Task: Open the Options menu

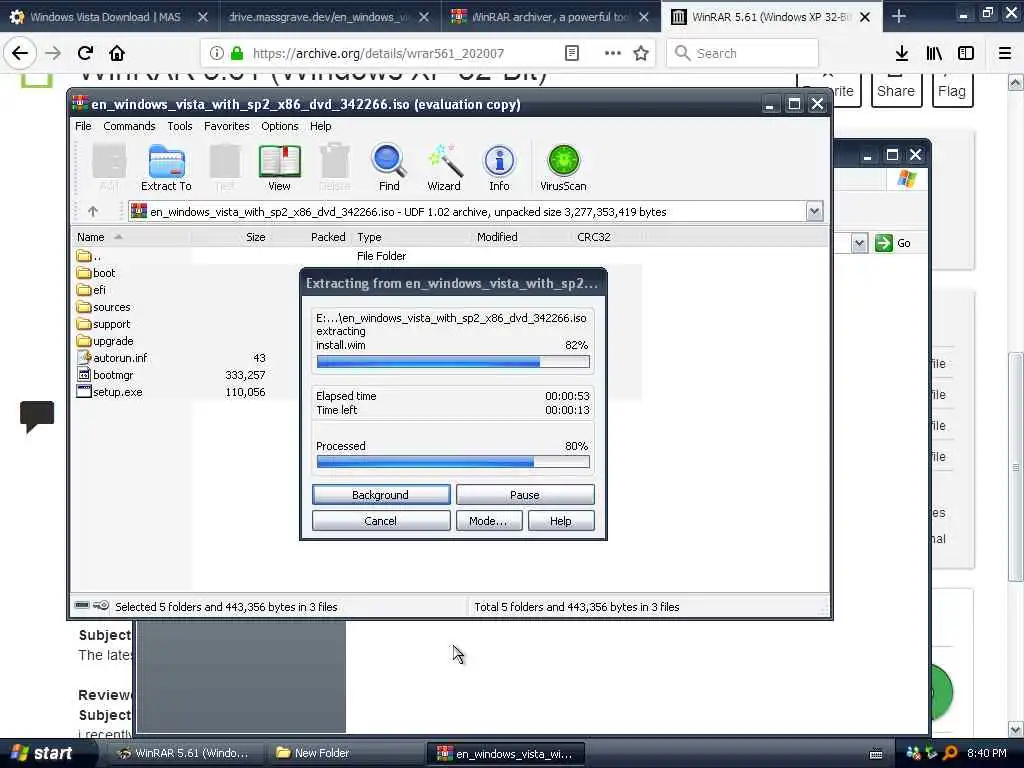Action: click(280, 126)
